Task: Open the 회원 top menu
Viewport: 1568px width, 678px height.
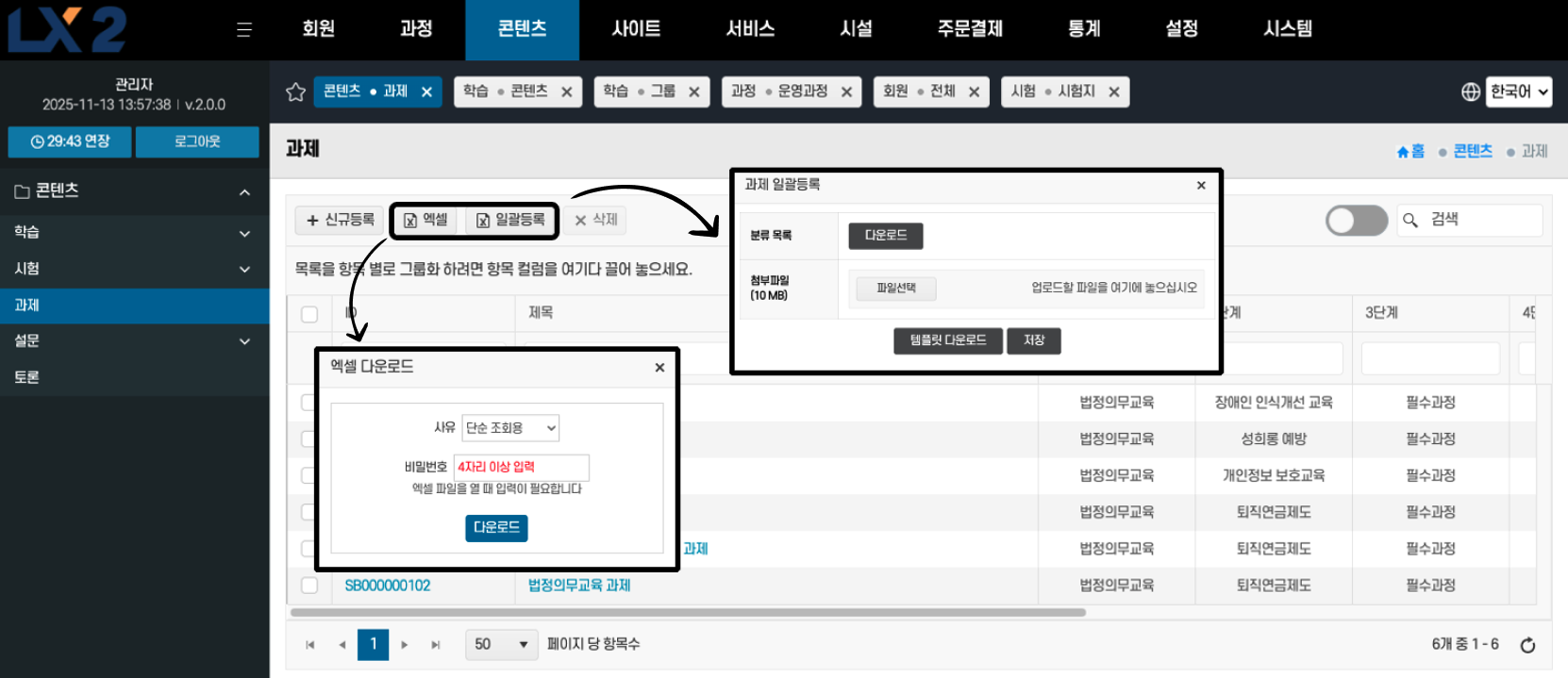Action: point(319,29)
